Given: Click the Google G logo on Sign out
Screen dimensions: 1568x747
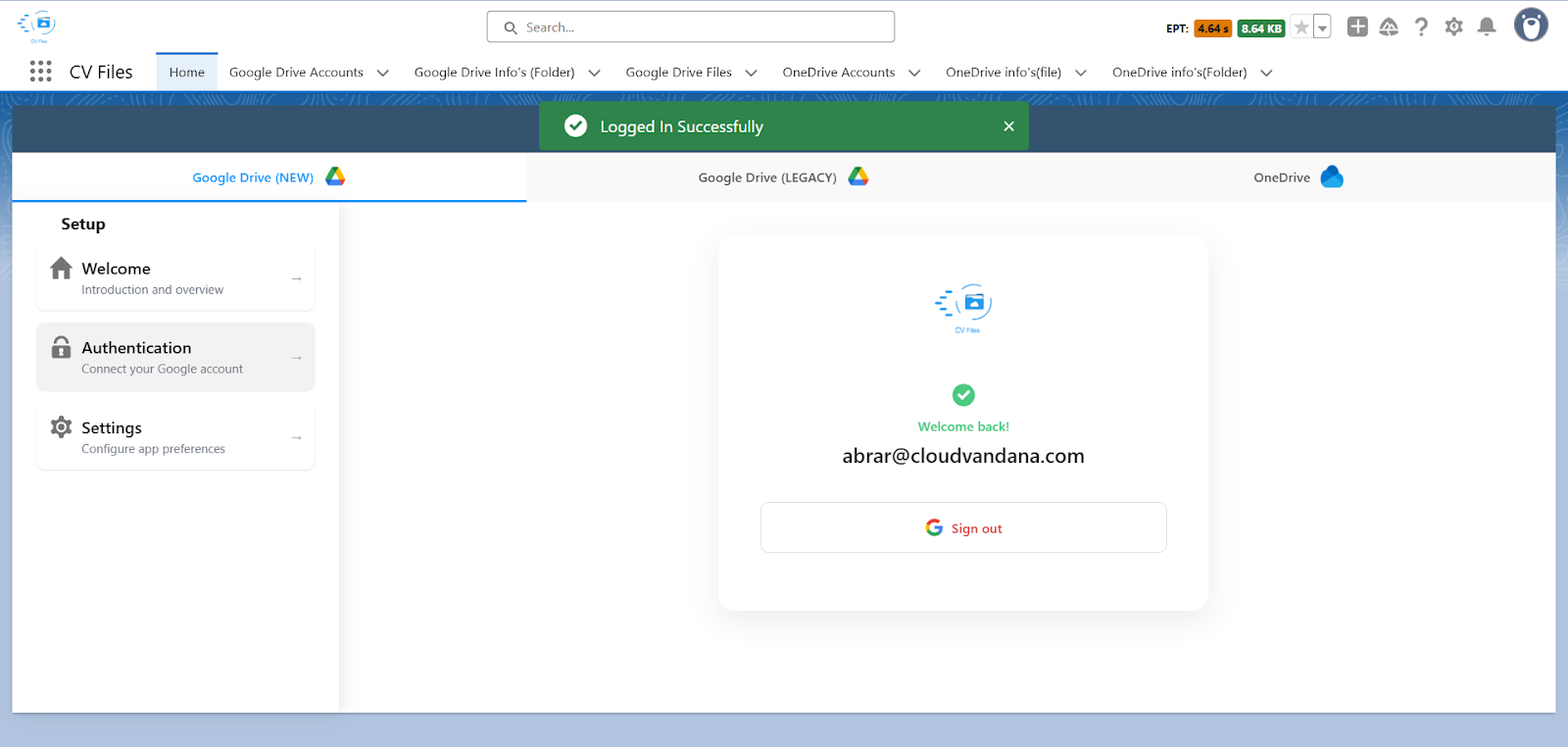Looking at the screenshot, I should point(934,527).
